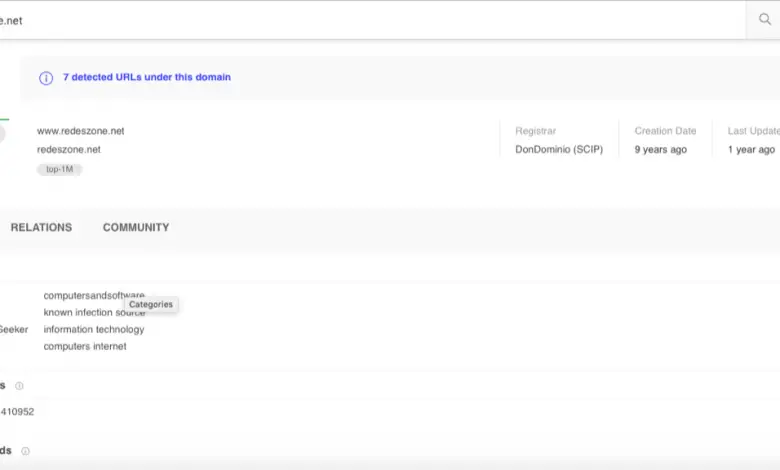Focus the domain search input field
780x470 pixels.
(370, 20)
